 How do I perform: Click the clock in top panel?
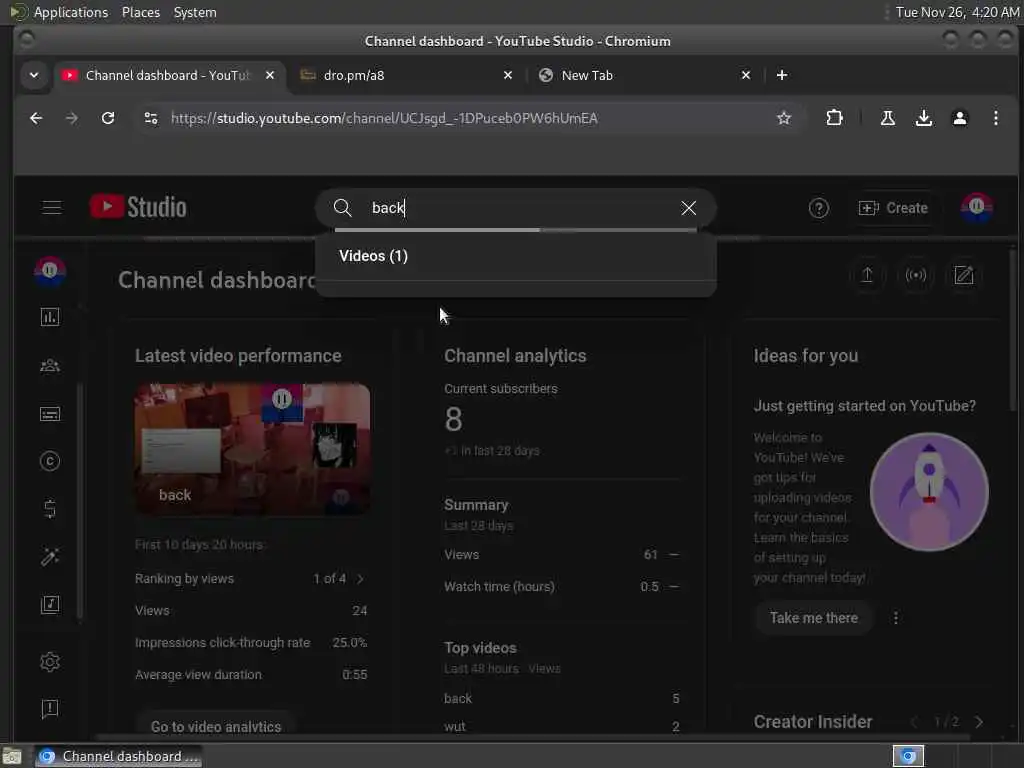tap(957, 12)
